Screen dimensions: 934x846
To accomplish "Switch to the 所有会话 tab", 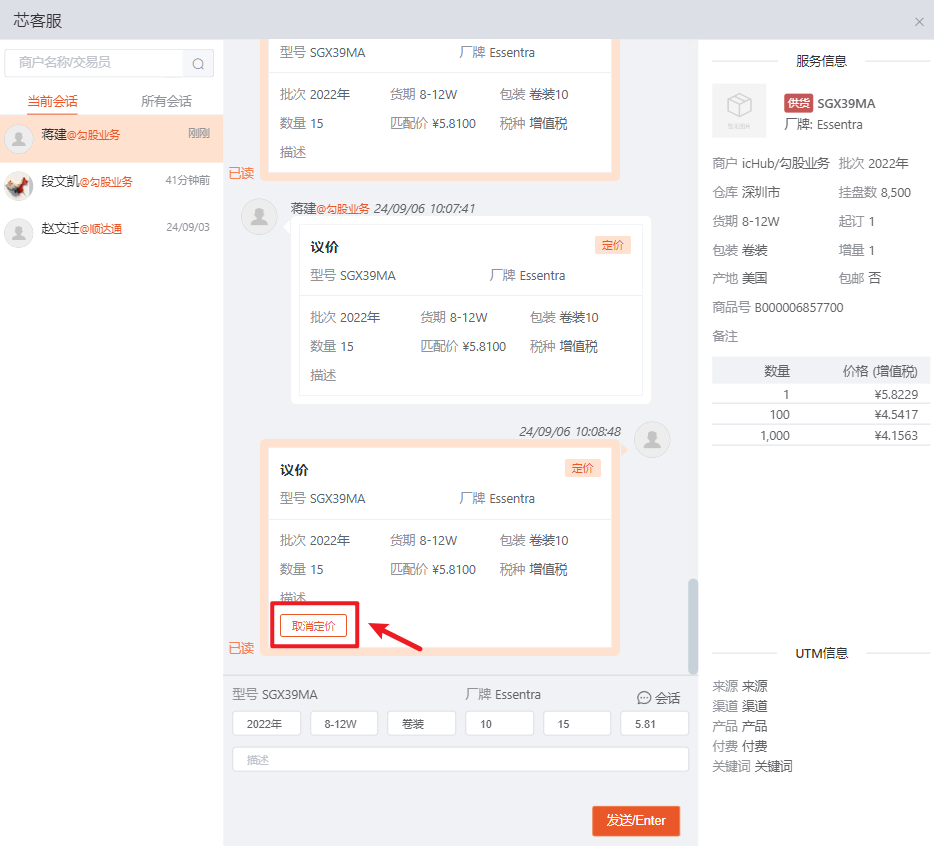I will pos(166,101).
